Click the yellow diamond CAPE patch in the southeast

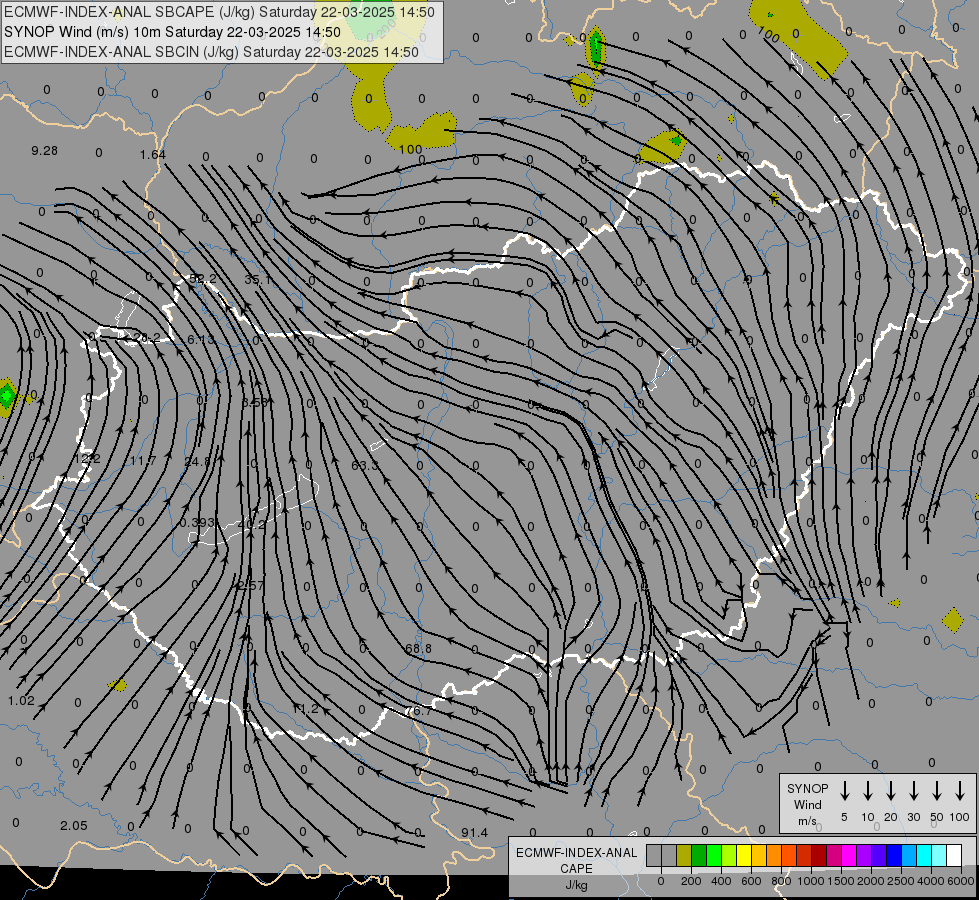953,620
